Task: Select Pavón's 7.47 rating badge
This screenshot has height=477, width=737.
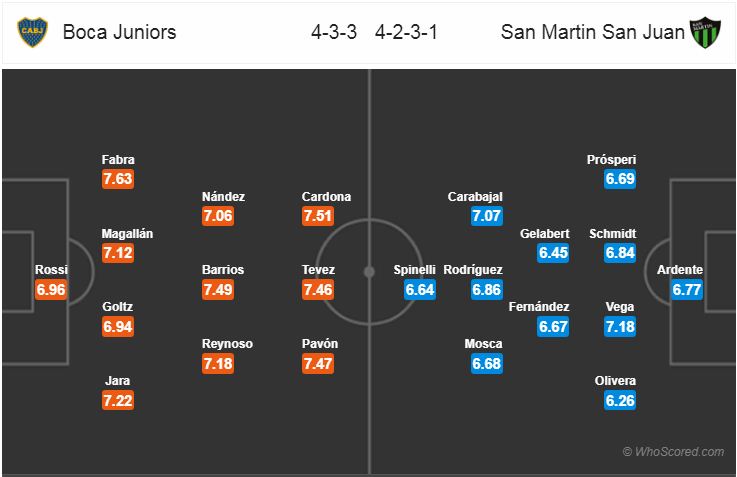Action: 318,364
